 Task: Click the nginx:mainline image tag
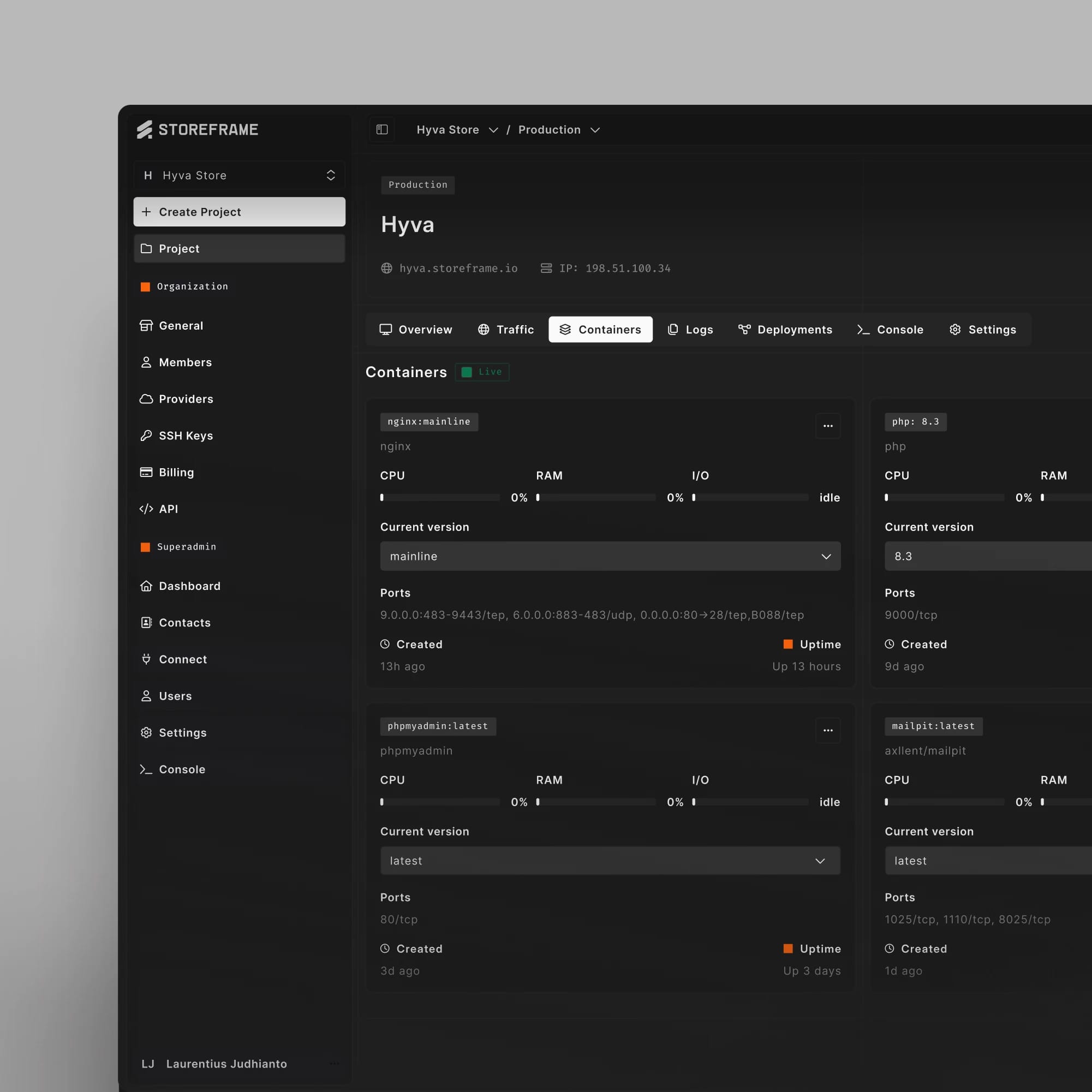pos(429,422)
